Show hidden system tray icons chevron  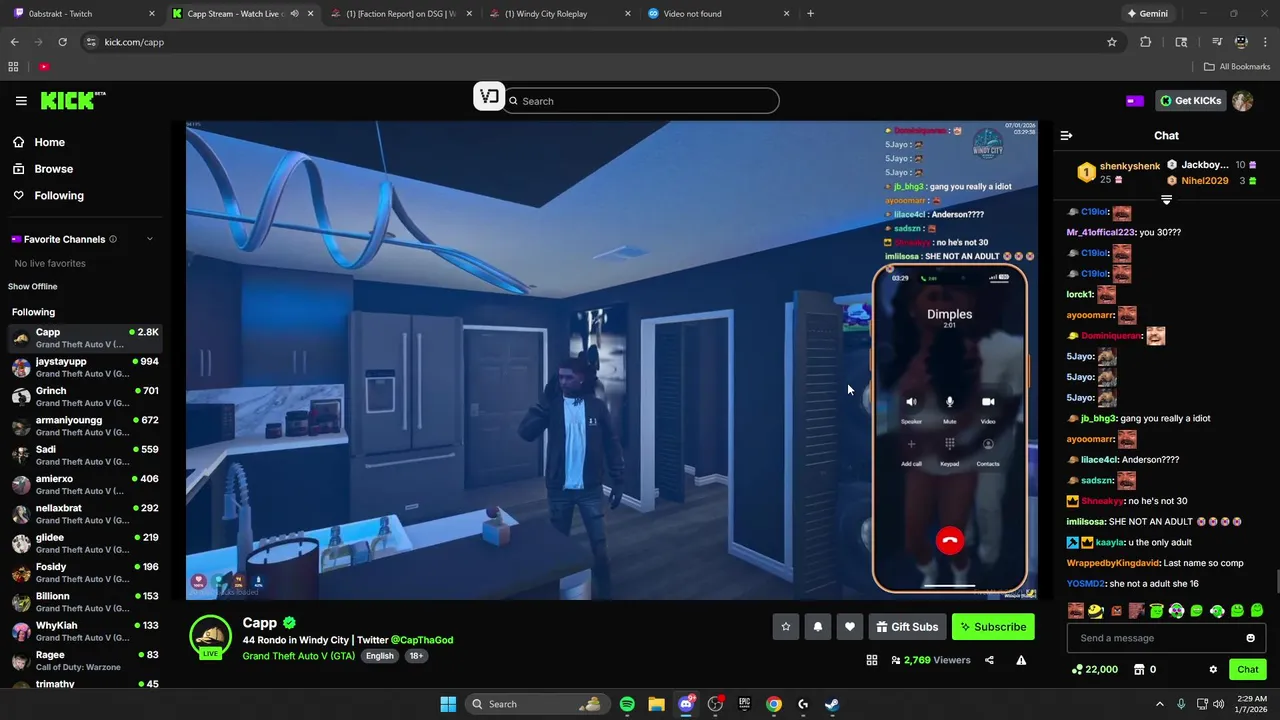pos(1160,704)
